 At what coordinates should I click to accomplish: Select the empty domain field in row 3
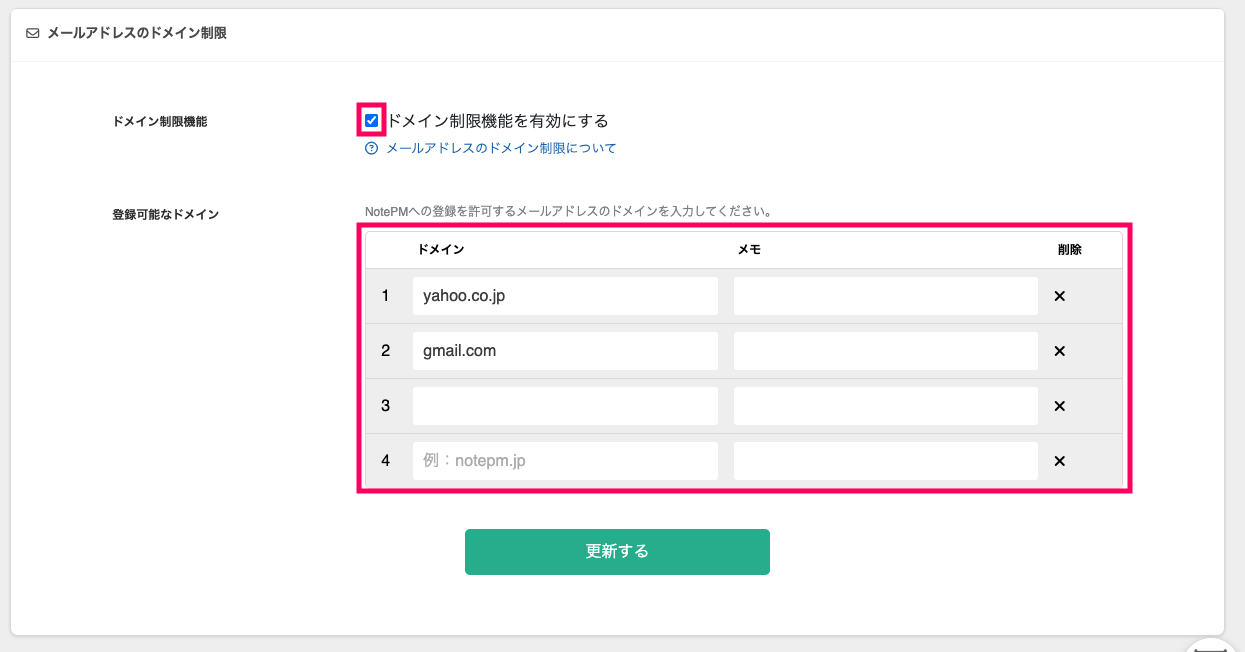tap(565, 405)
